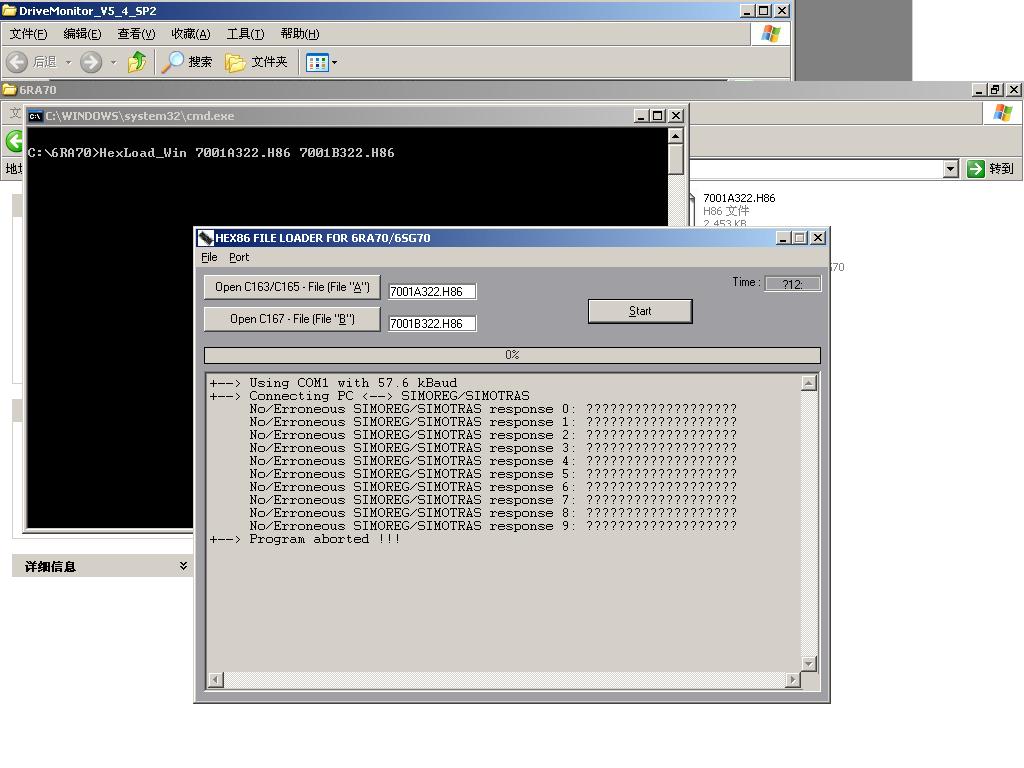Maximize the DriveMonitor_V5_4_SP2 window
Image resolution: width=1024 pixels, height=768 pixels.
click(x=764, y=10)
